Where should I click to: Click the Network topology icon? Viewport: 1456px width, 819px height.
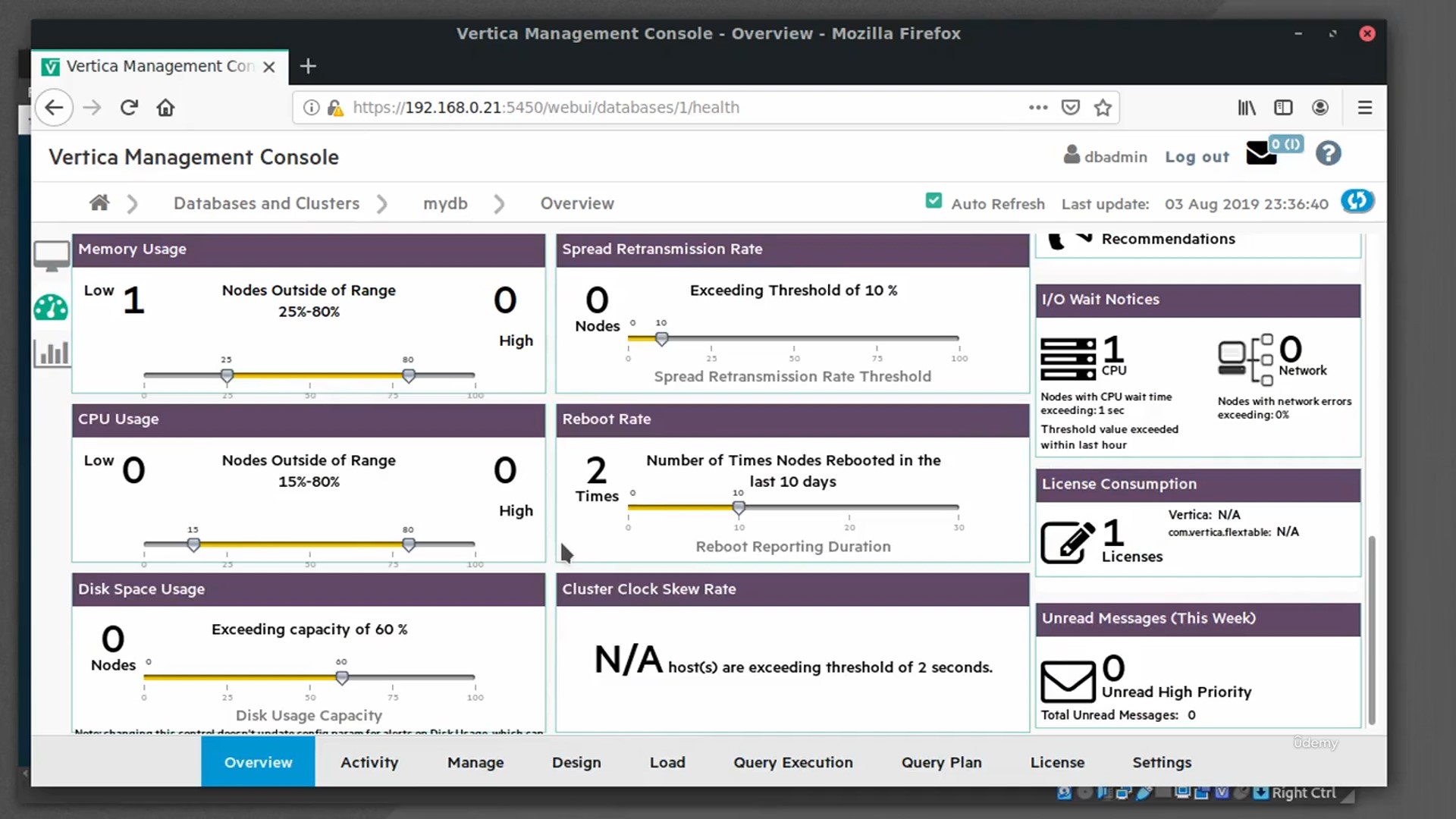1245,359
